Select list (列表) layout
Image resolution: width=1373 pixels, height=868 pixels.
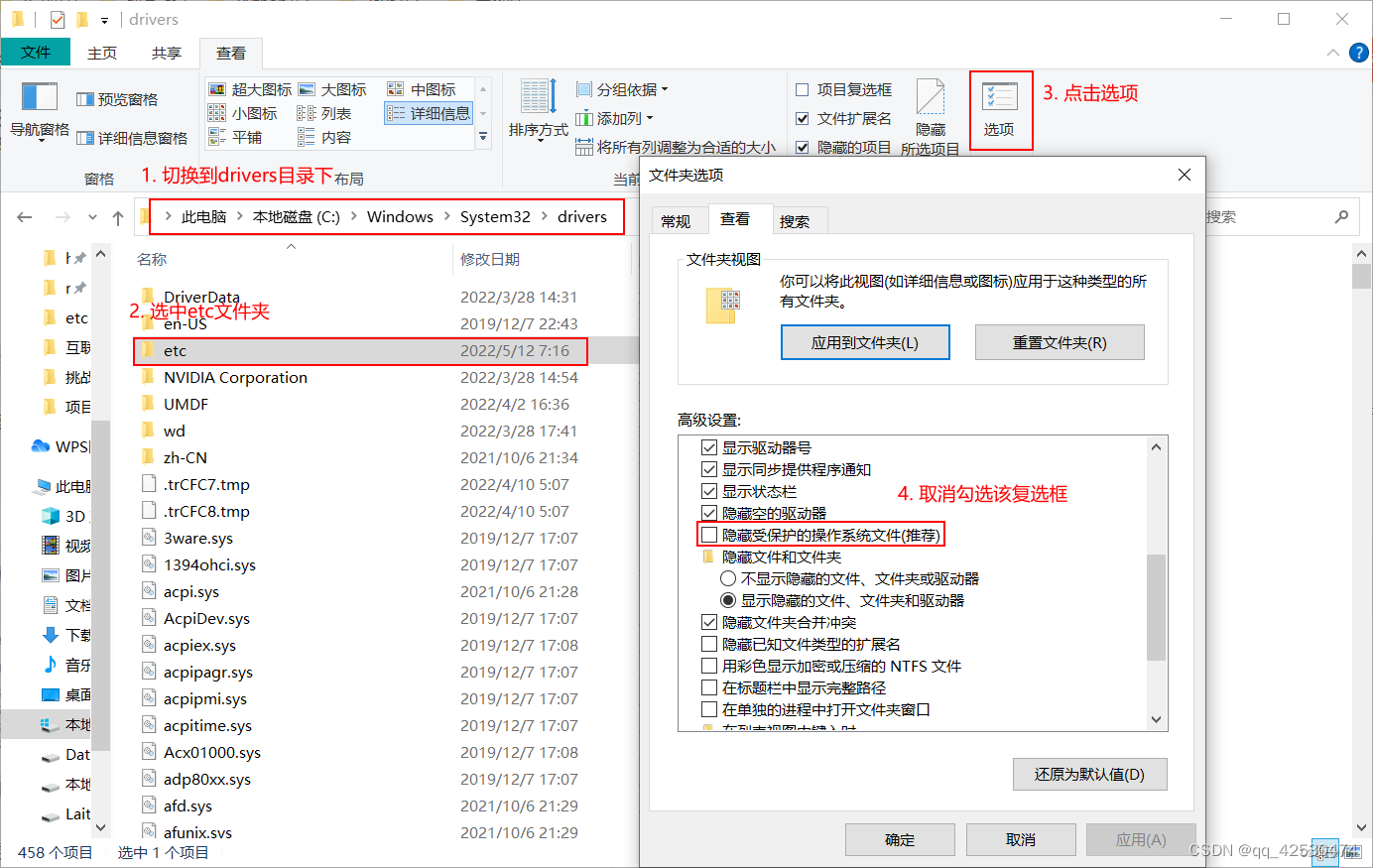click(324, 113)
